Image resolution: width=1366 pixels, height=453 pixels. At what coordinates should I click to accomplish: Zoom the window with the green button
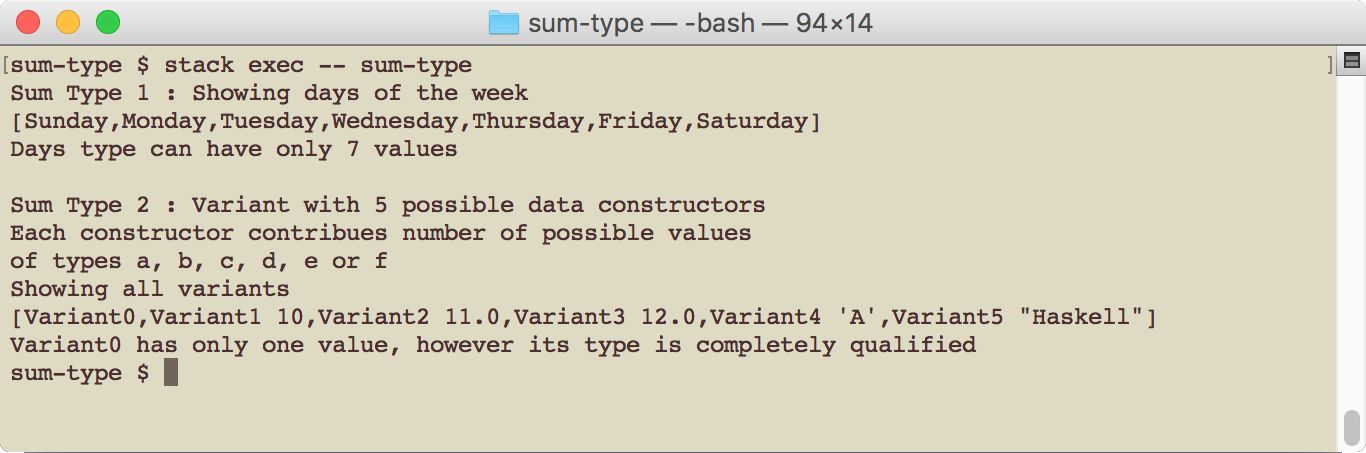click(x=107, y=22)
